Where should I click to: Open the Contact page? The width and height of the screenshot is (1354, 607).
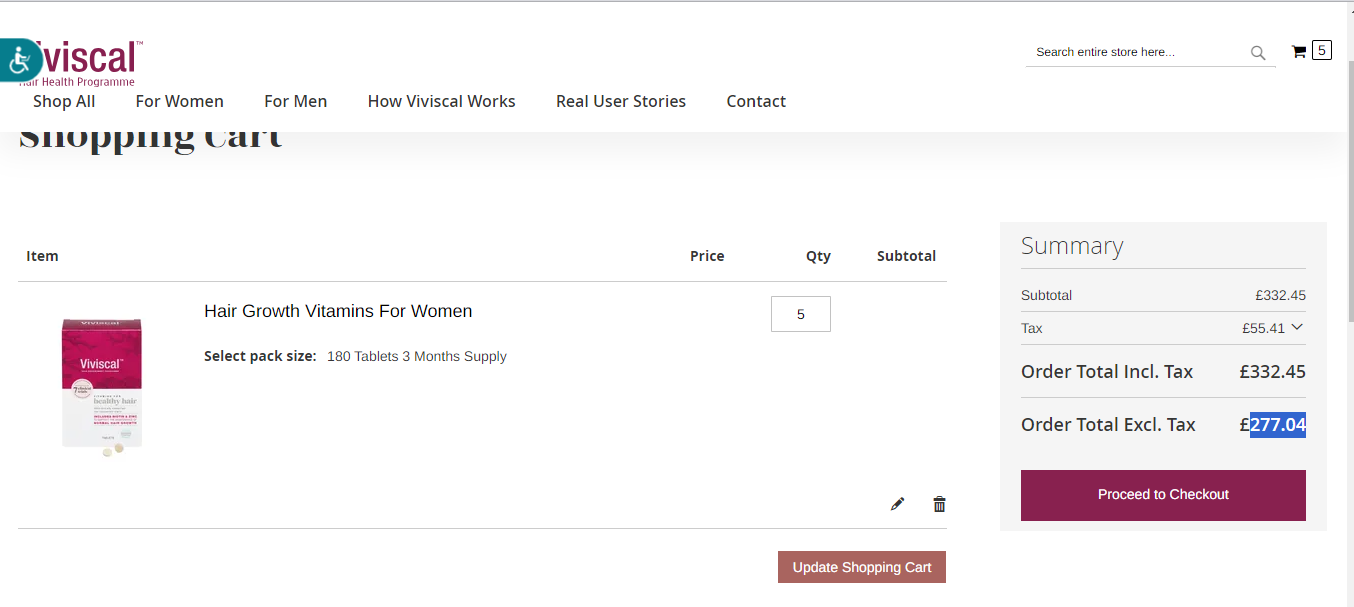(756, 101)
